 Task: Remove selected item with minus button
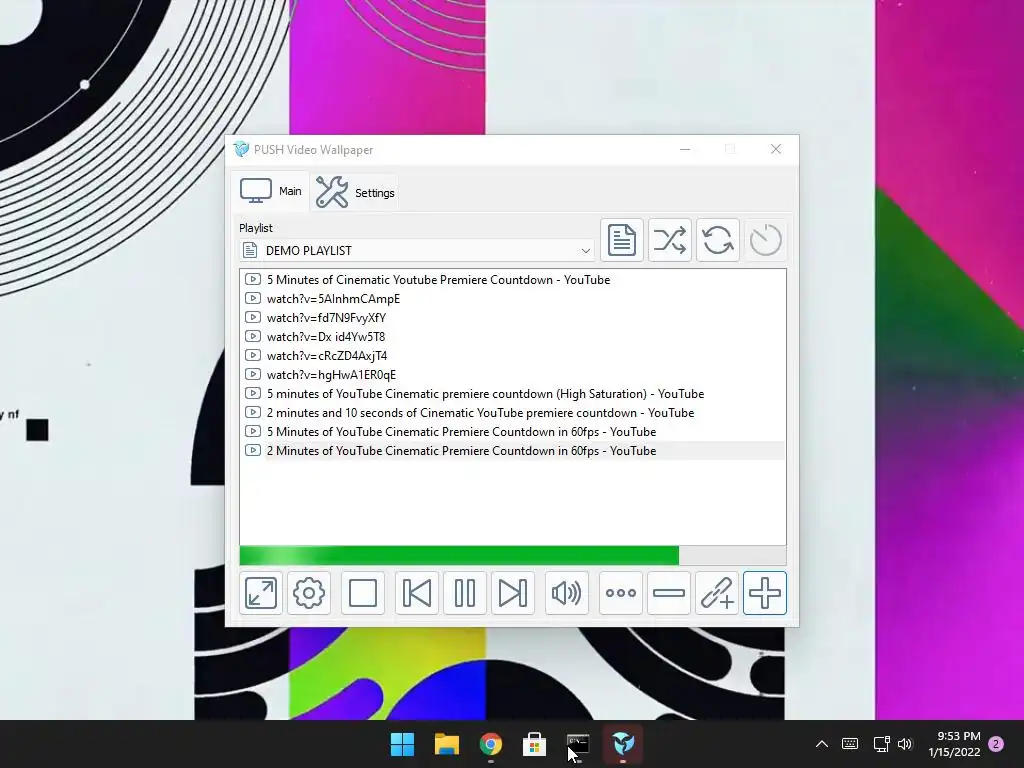pyautogui.click(x=669, y=593)
